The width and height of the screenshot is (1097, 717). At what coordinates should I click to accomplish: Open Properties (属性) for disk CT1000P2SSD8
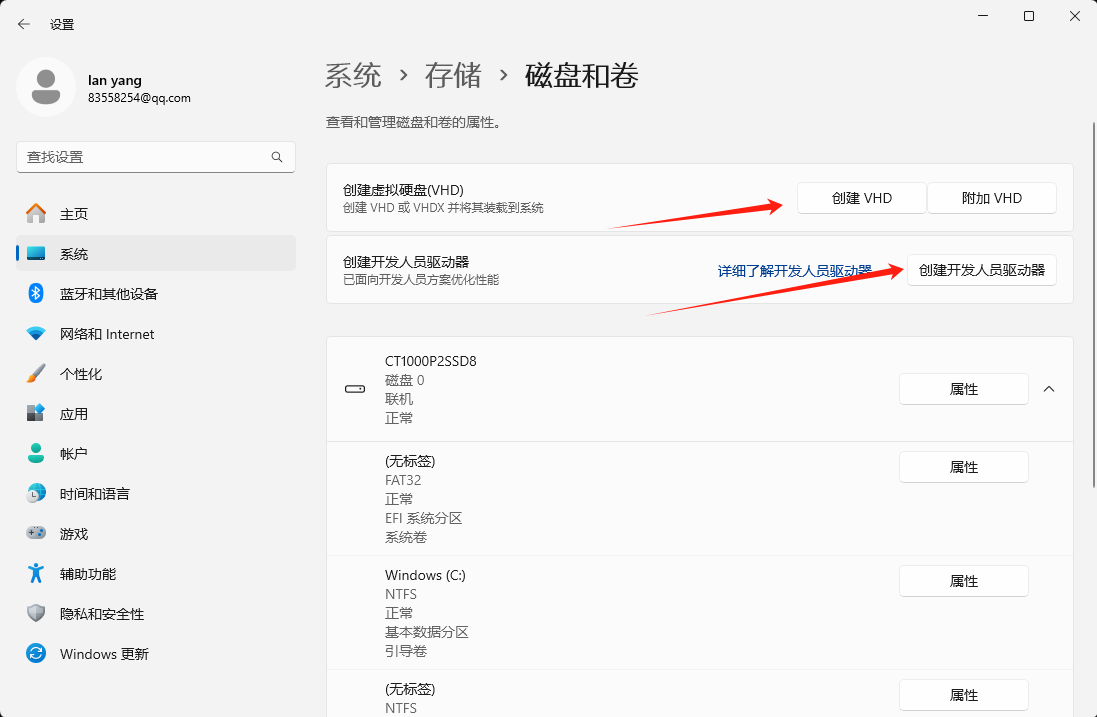(963, 389)
